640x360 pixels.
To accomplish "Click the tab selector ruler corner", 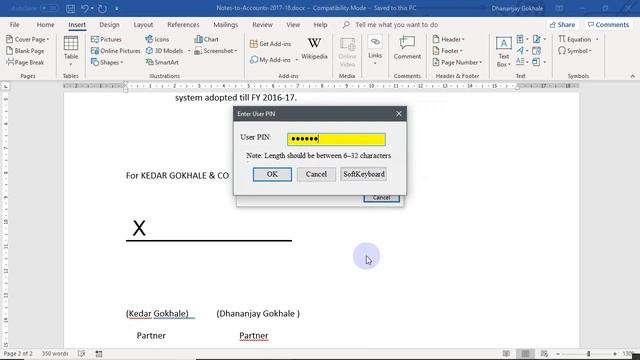I will pyautogui.click(x=6, y=86).
